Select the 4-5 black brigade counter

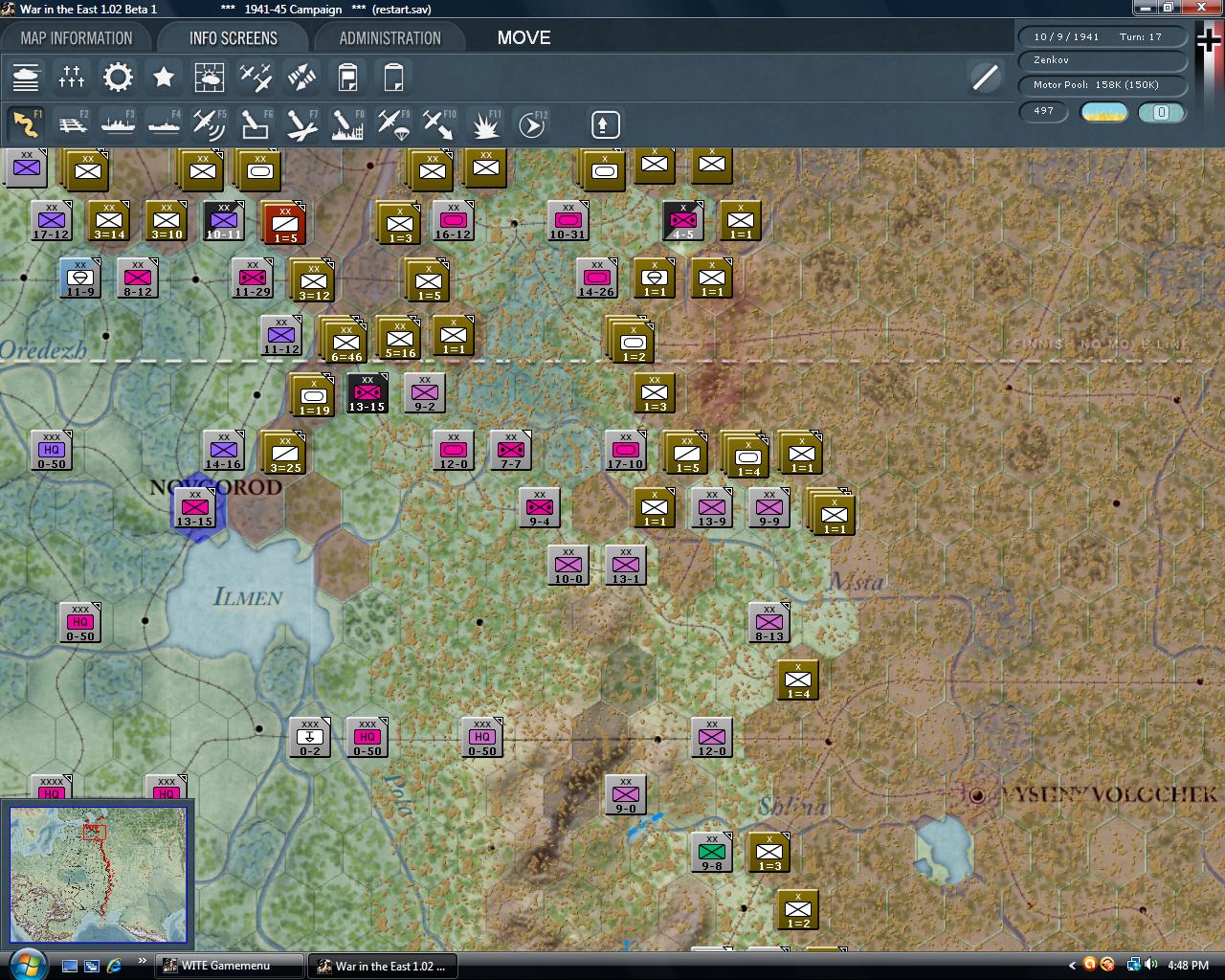[x=682, y=221]
